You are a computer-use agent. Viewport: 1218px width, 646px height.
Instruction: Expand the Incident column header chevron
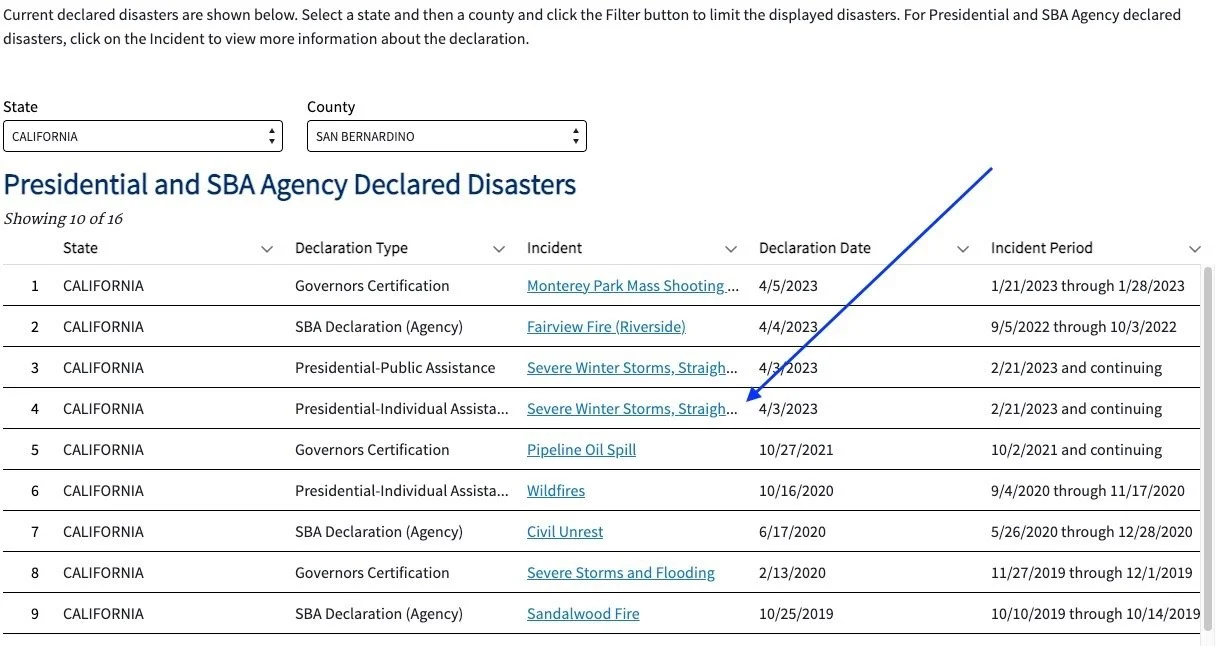click(x=731, y=249)
